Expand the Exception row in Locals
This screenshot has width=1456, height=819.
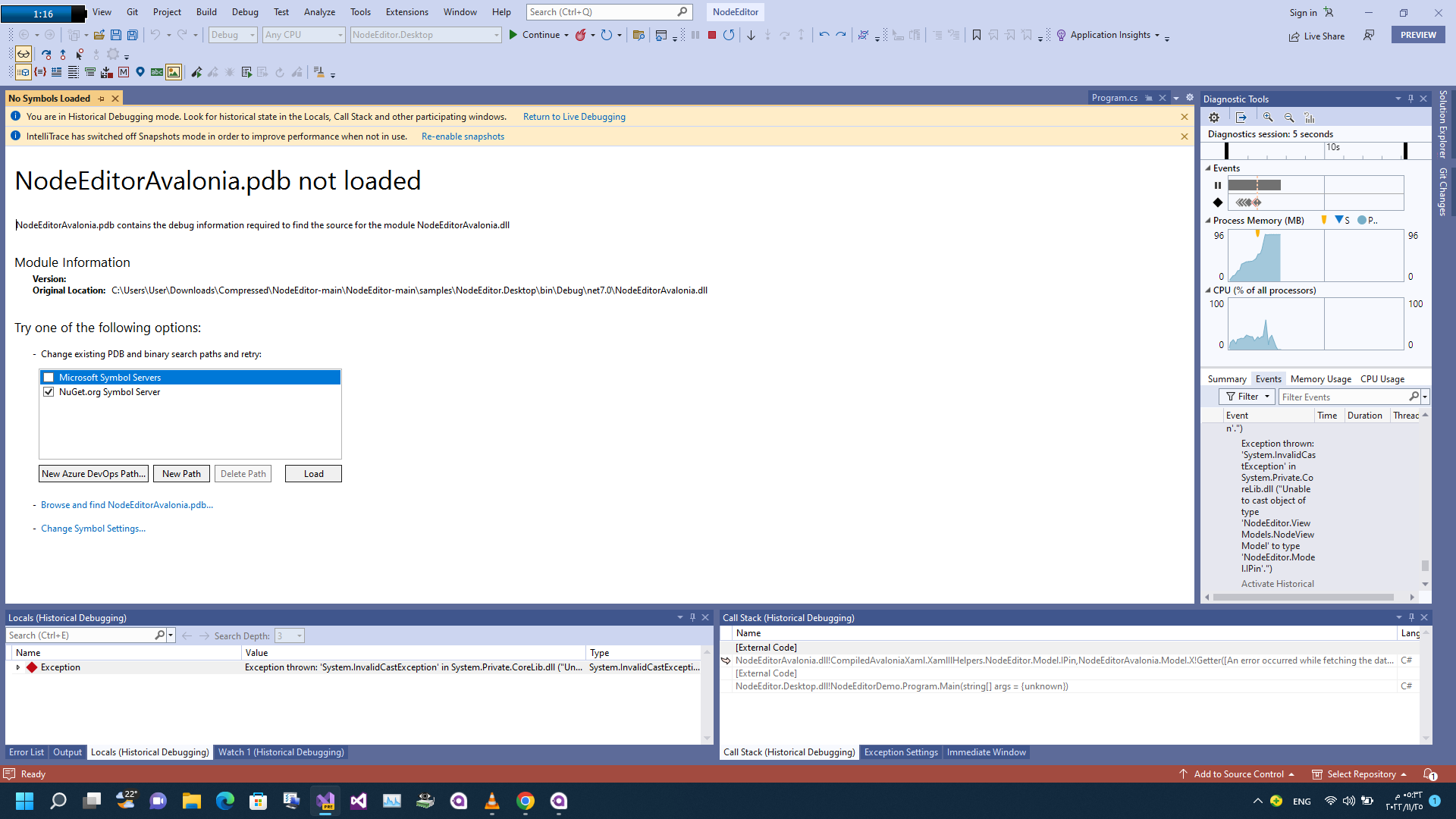point(18,667)
